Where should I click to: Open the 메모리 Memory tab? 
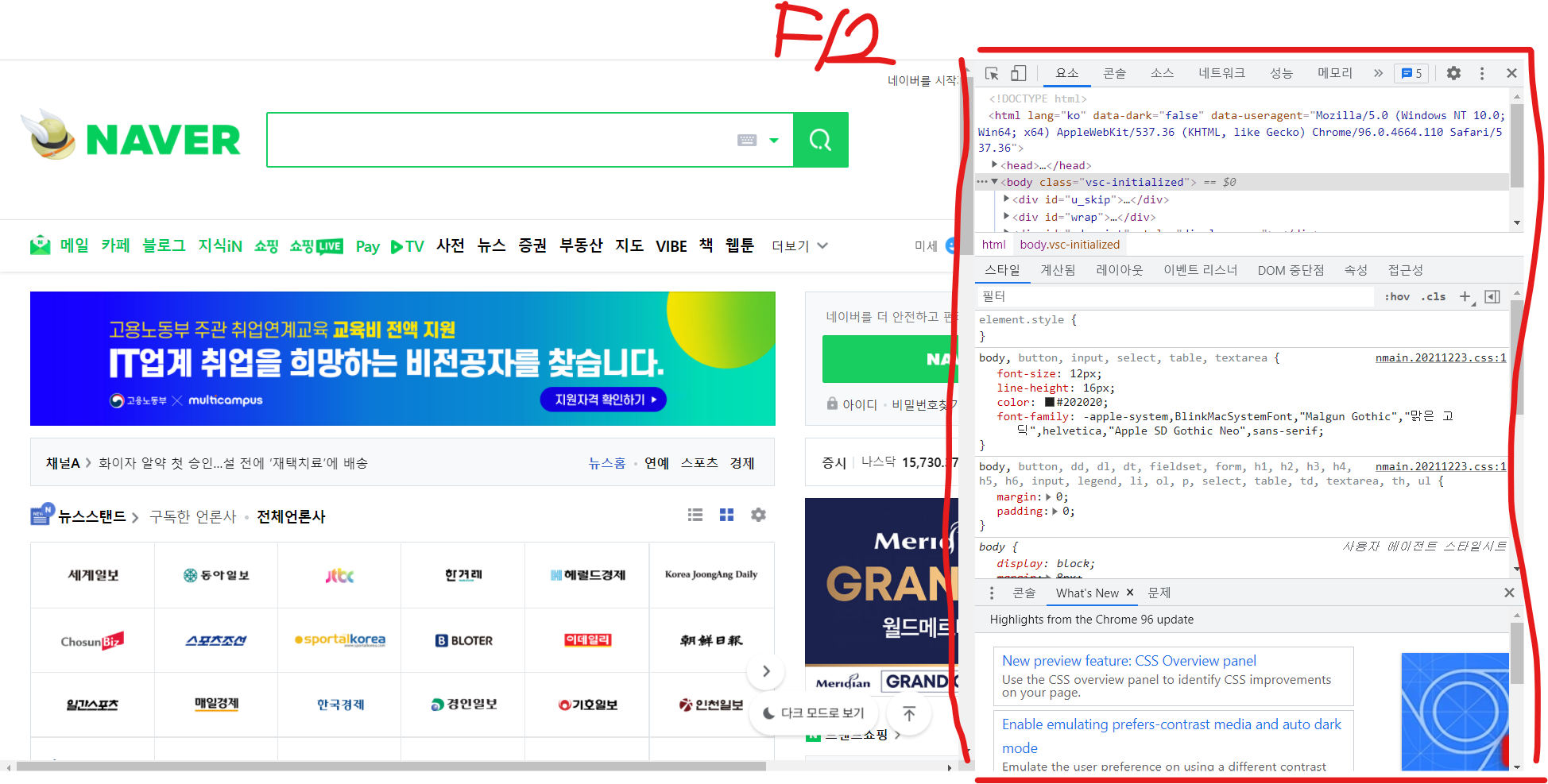click(x=1335, y=73)
